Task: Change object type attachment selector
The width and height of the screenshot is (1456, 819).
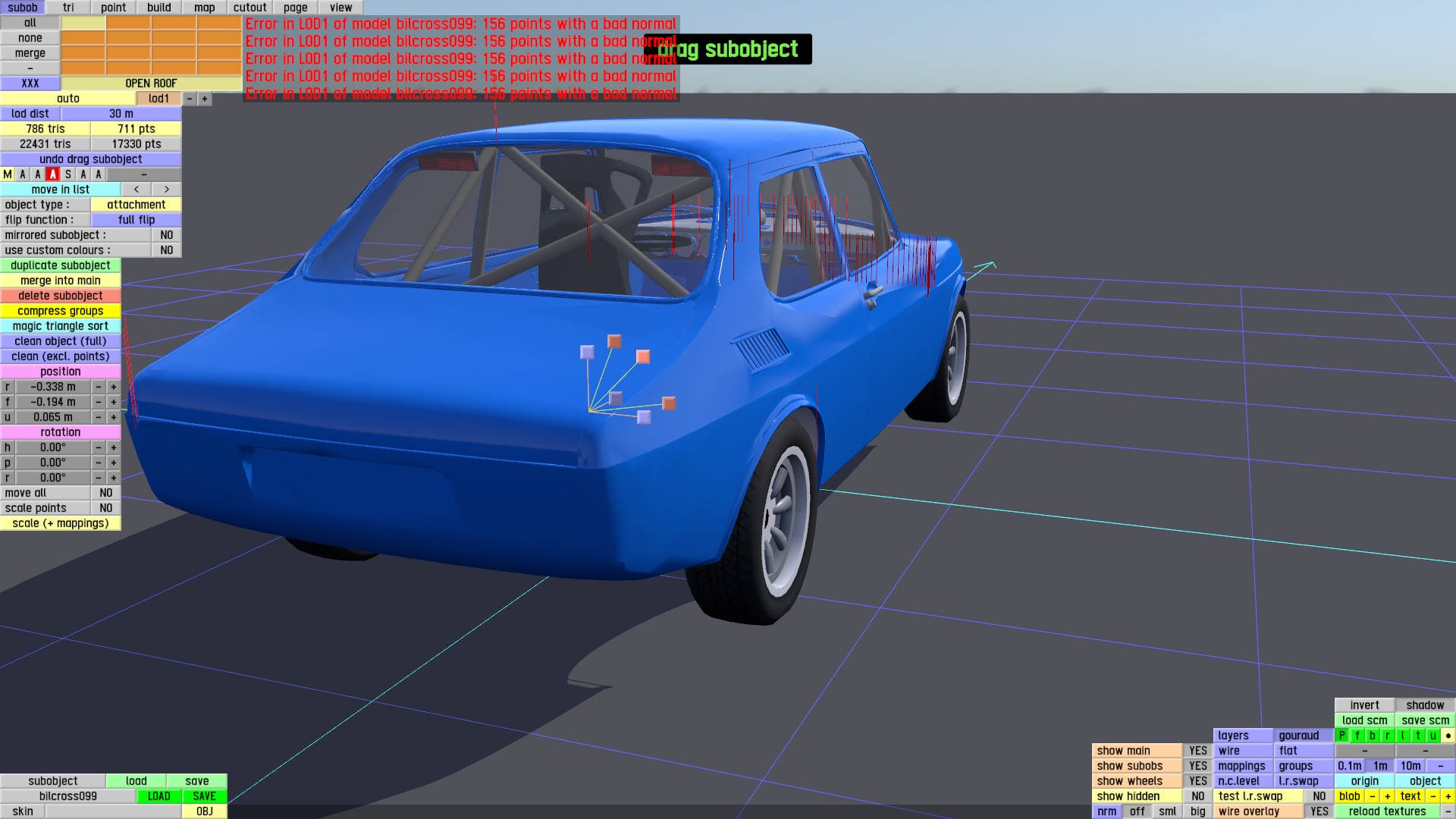Action: (136, 205)
